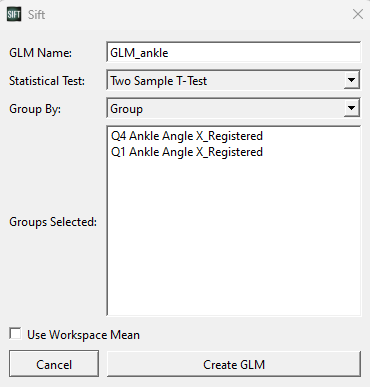This screenshot has height=387, width=370.
Task: Open the Group By combo box showing Group
Action: pyautogui.click(x=233, y=108)
